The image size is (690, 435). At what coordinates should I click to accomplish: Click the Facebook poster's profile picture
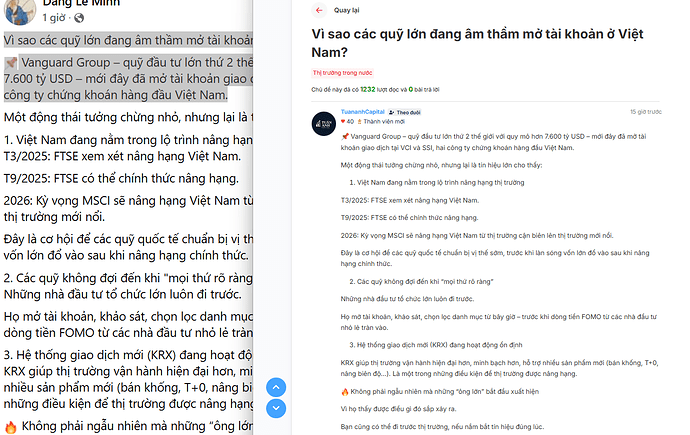[x=20, y=11]
